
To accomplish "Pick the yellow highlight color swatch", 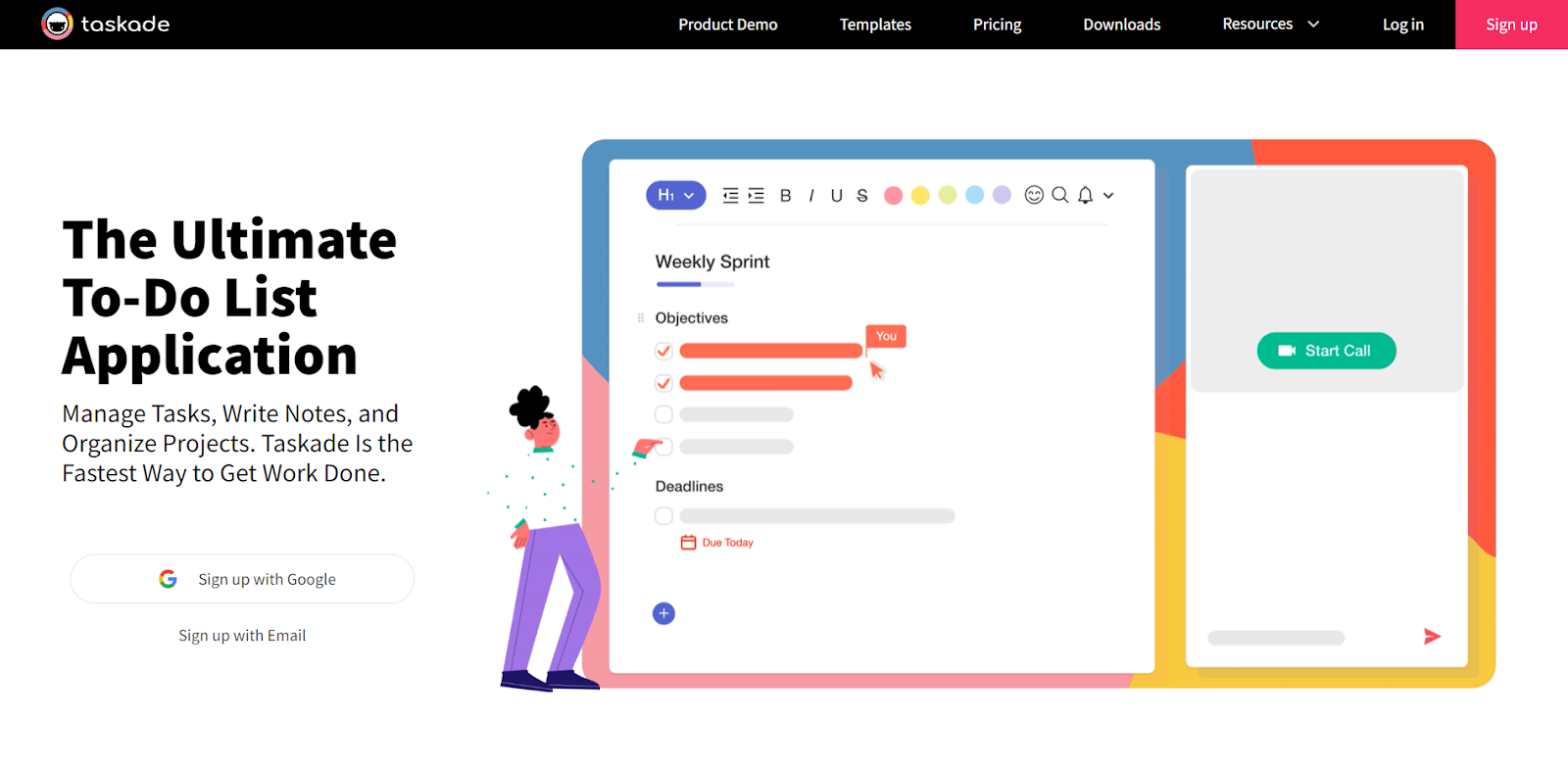I will pos(920,195).
